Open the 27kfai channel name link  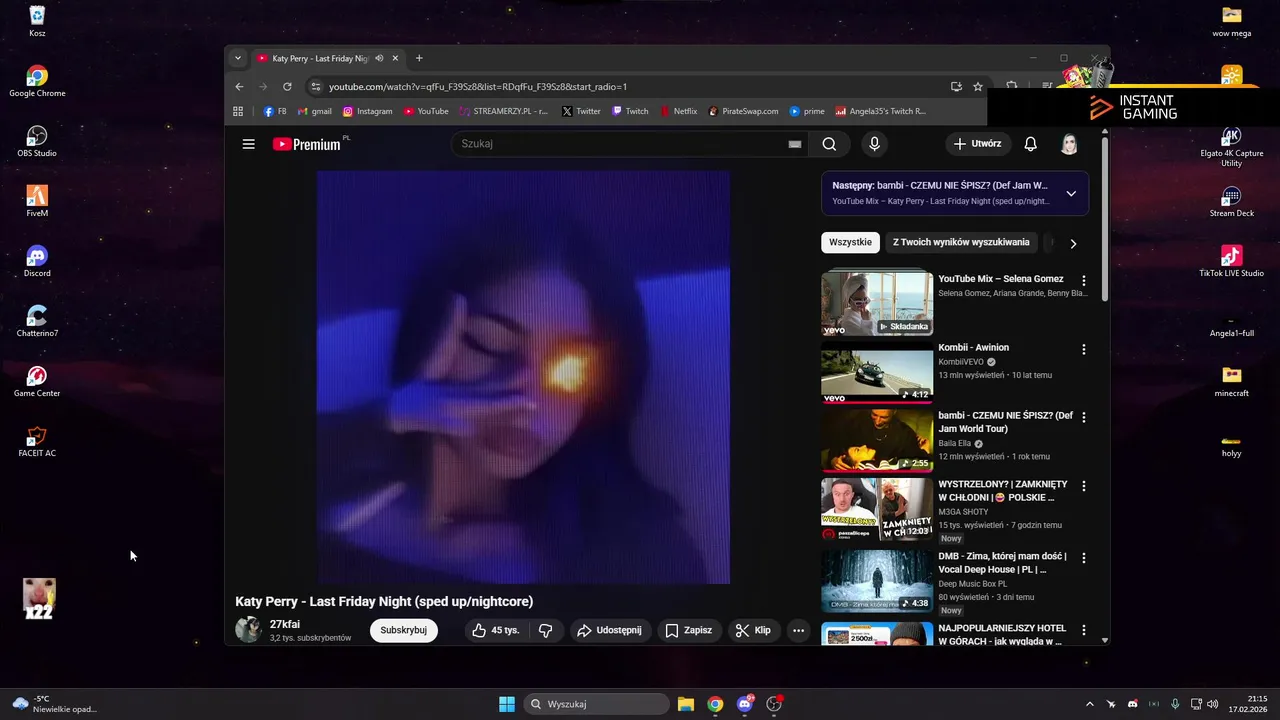[x=285, y=624]
